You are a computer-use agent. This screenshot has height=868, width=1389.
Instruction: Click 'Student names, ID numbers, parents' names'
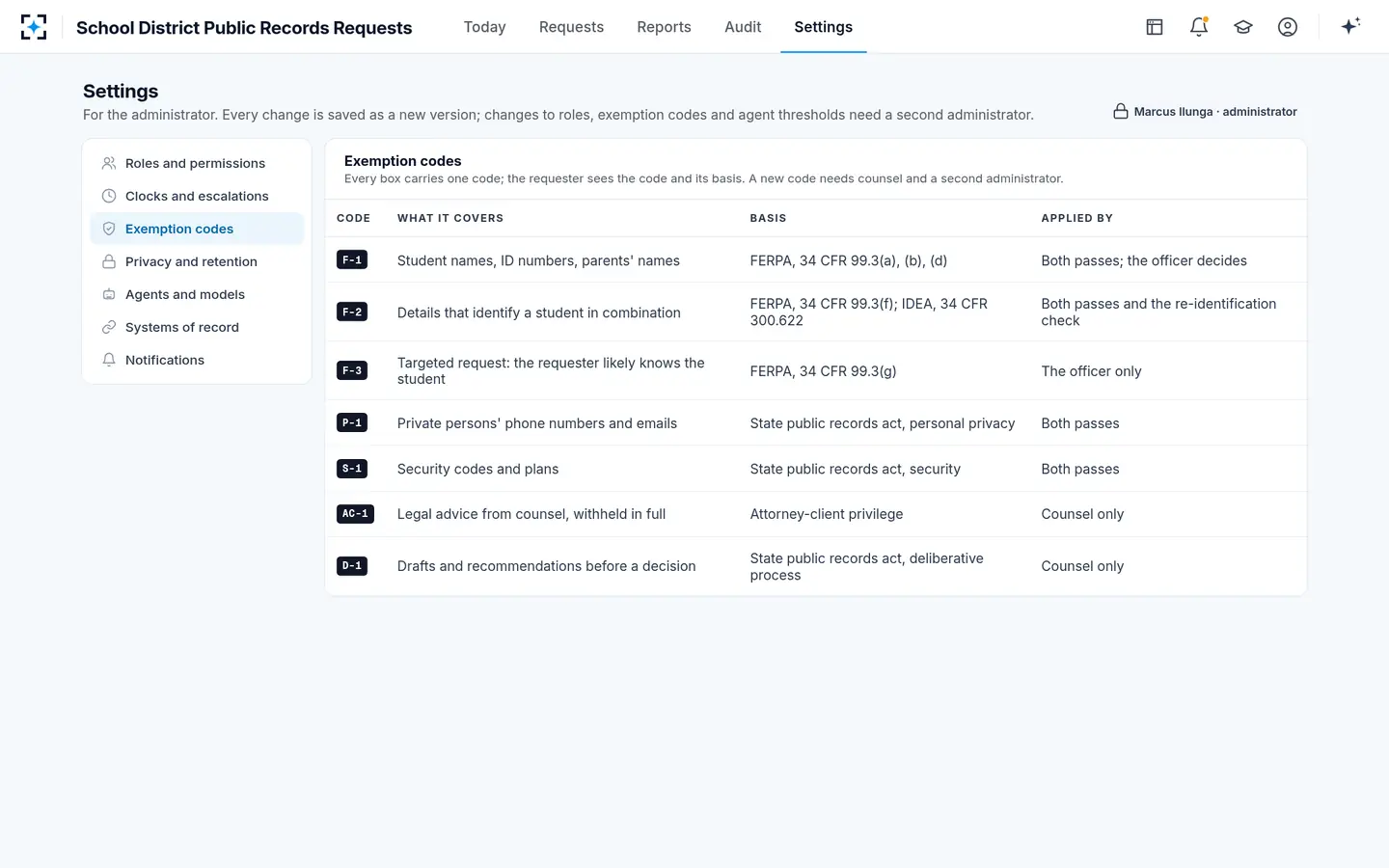point(538,260)
